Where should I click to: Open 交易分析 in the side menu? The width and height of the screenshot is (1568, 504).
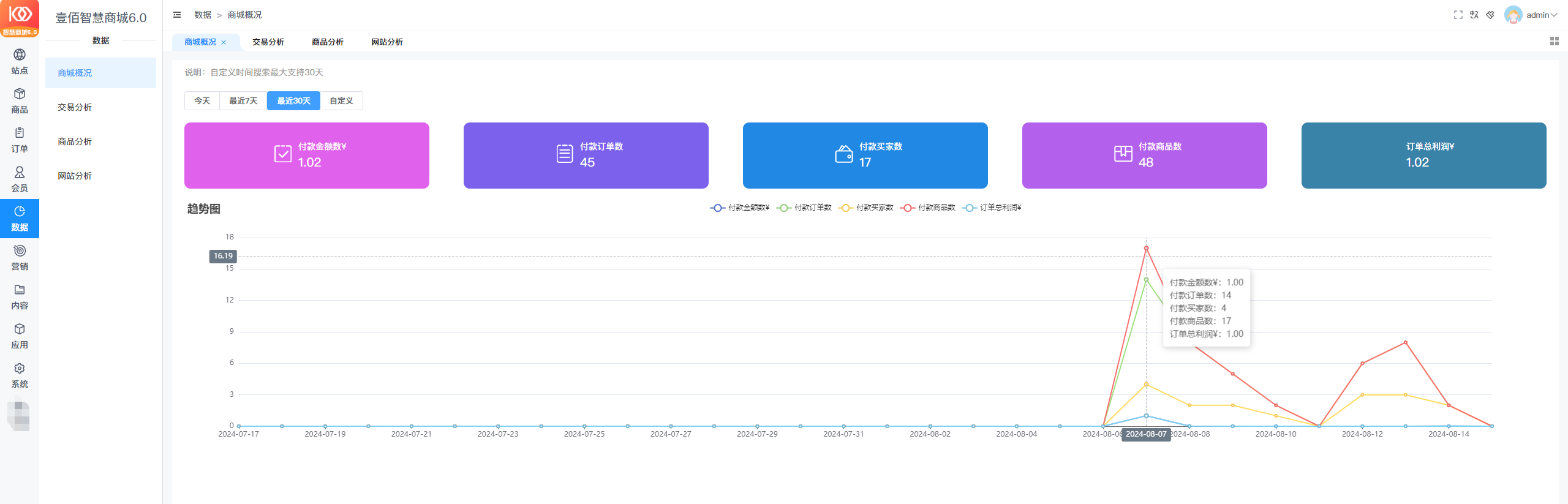point(100,107)
